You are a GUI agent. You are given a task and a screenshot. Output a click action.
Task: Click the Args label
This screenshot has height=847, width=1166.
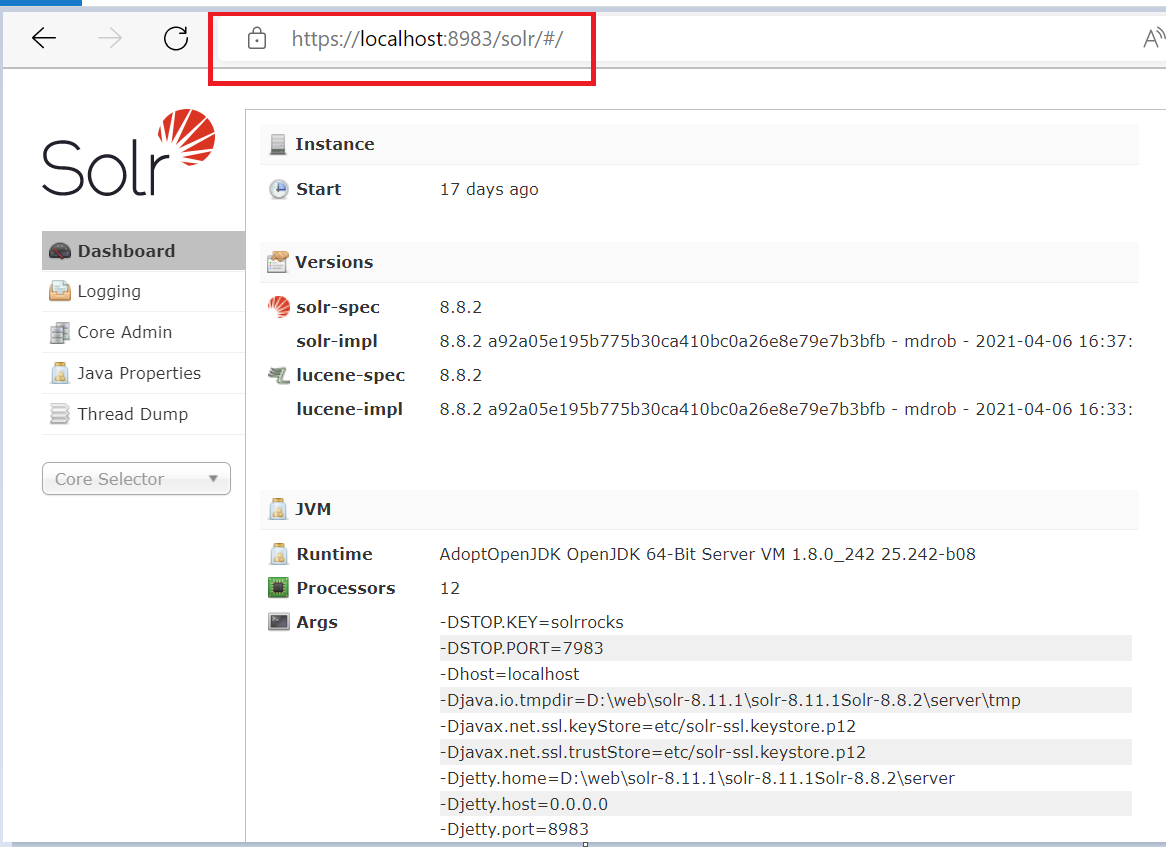(x=317, y=622)
